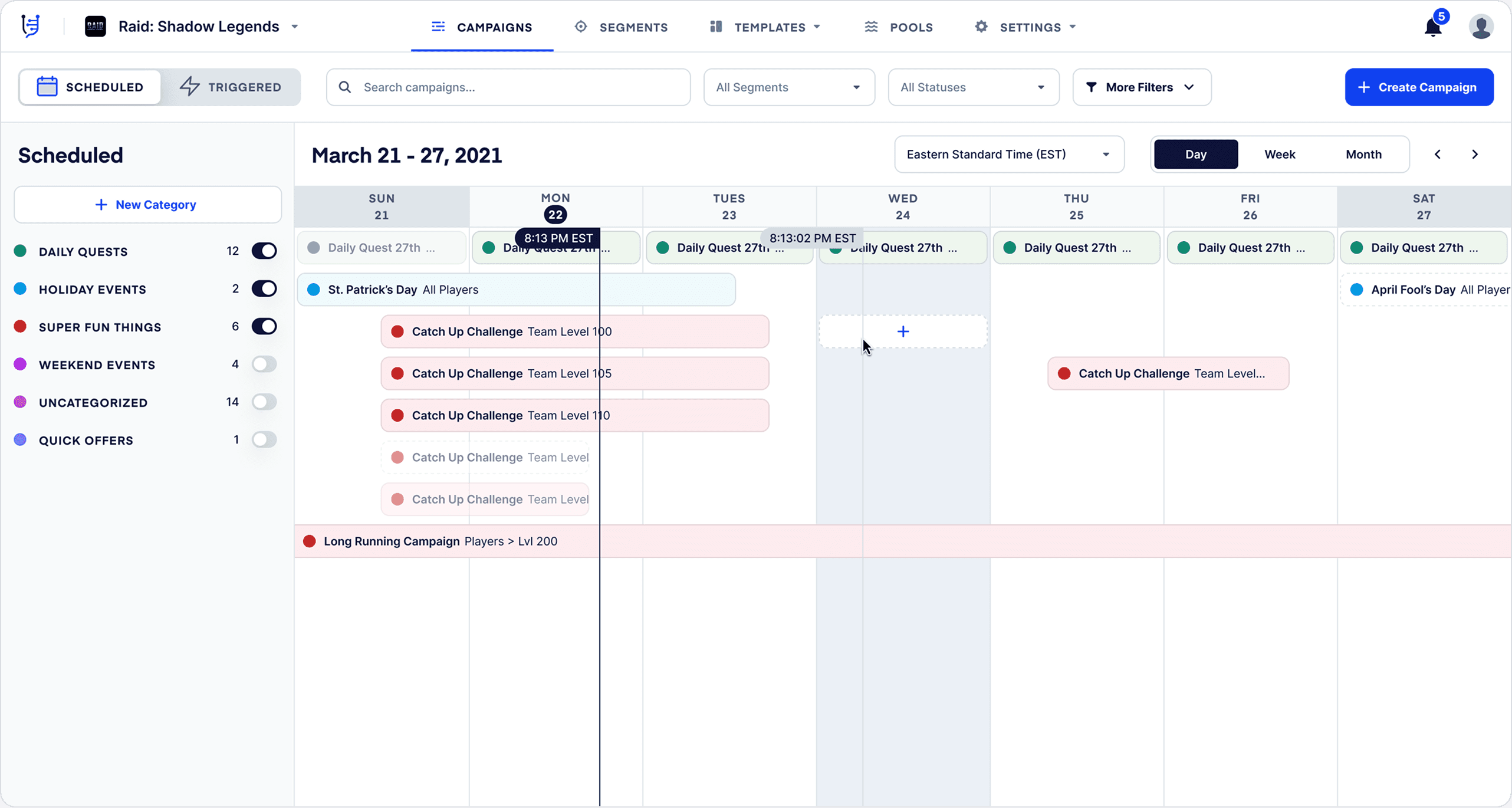Turn on the Quick Offers toggle
Image resolution: width=1512 pixels, height=808 pixels.
(x=264, y=440)
